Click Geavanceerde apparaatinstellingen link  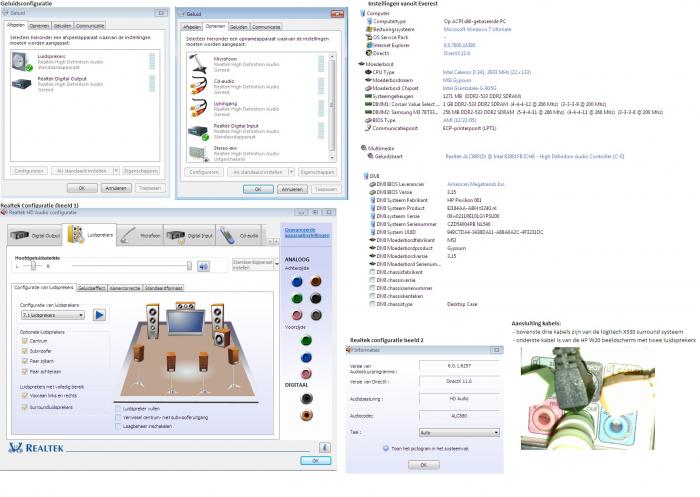click(307, 232)
